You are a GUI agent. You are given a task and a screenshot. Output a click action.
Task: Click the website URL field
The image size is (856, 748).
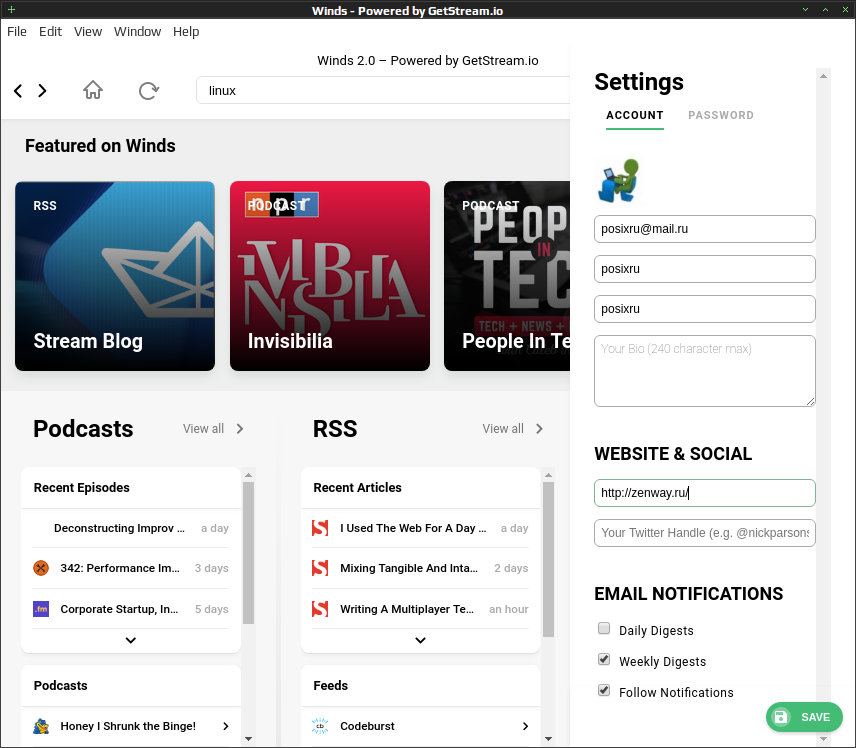click(705, 493)
